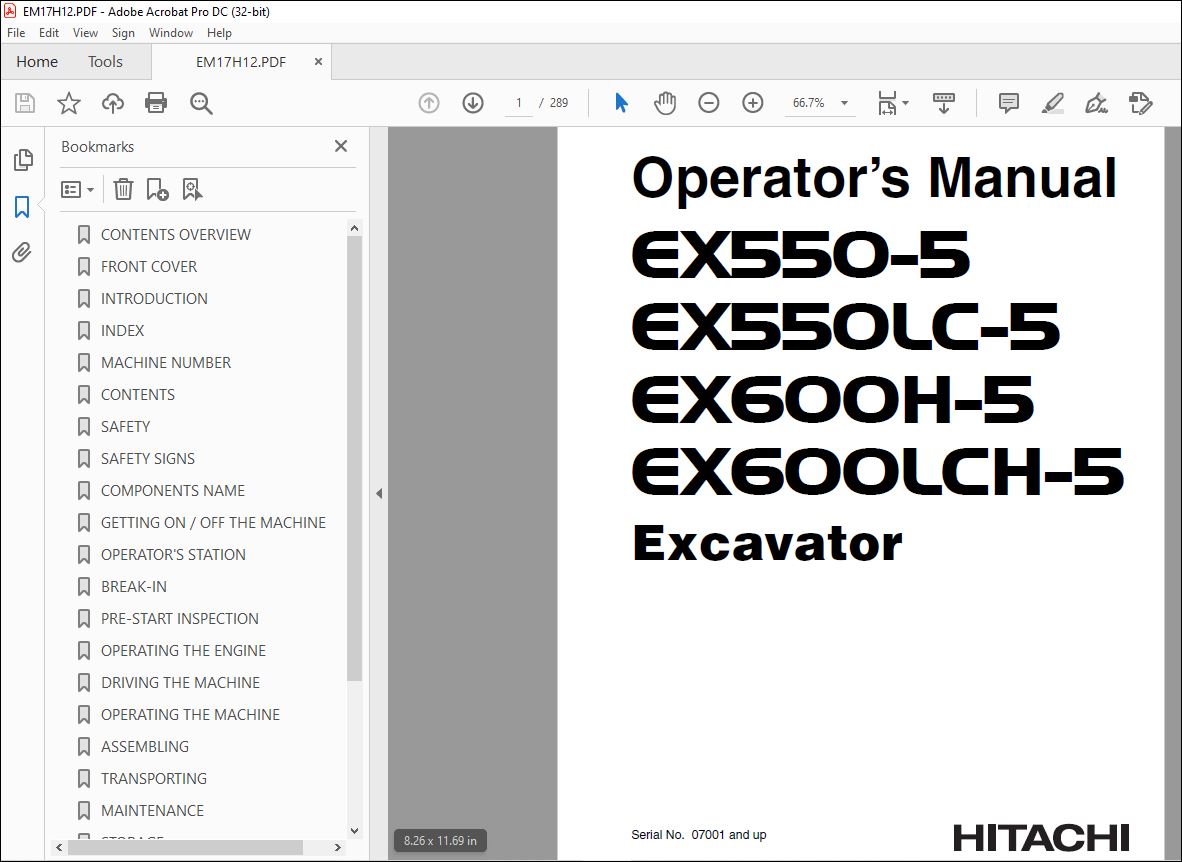The height and width of the screenshot is (862, 1182).
Task: Open the INDEX bookmark
Action: tap(122, 330)
